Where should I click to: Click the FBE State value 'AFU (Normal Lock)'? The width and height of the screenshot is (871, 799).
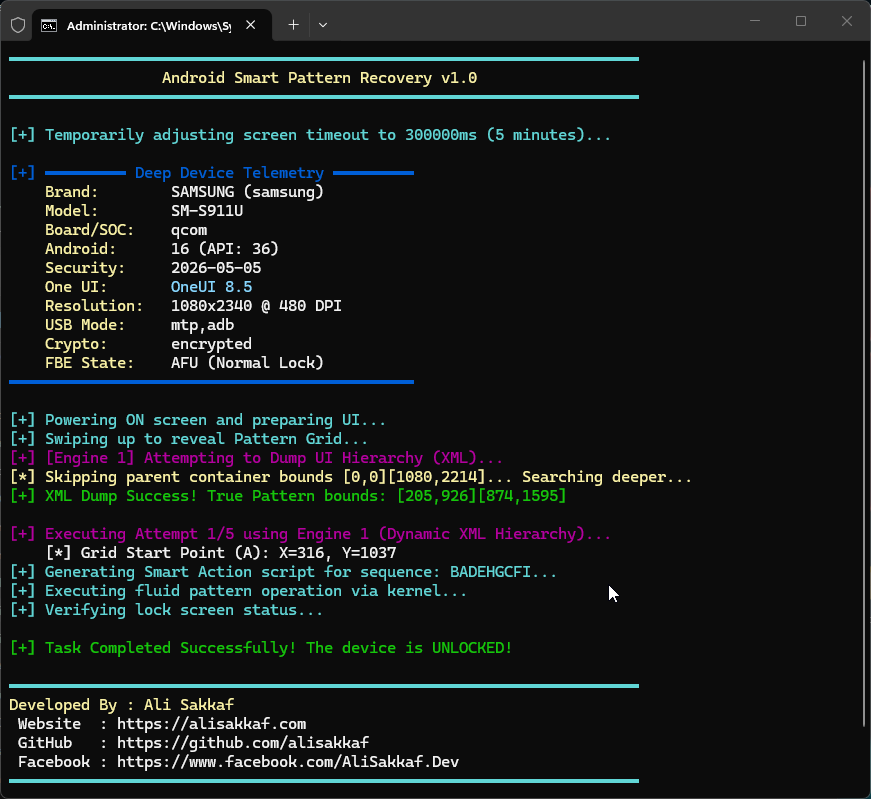247,363
